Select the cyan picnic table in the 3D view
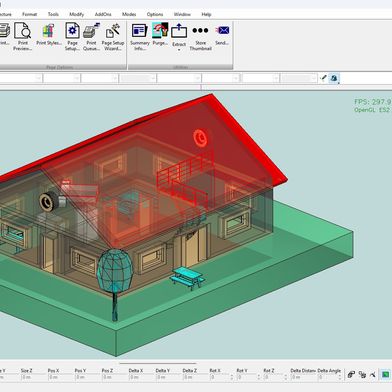Image resolution: width=392 pixels, height=392 pixels. (x=187, y=278)
